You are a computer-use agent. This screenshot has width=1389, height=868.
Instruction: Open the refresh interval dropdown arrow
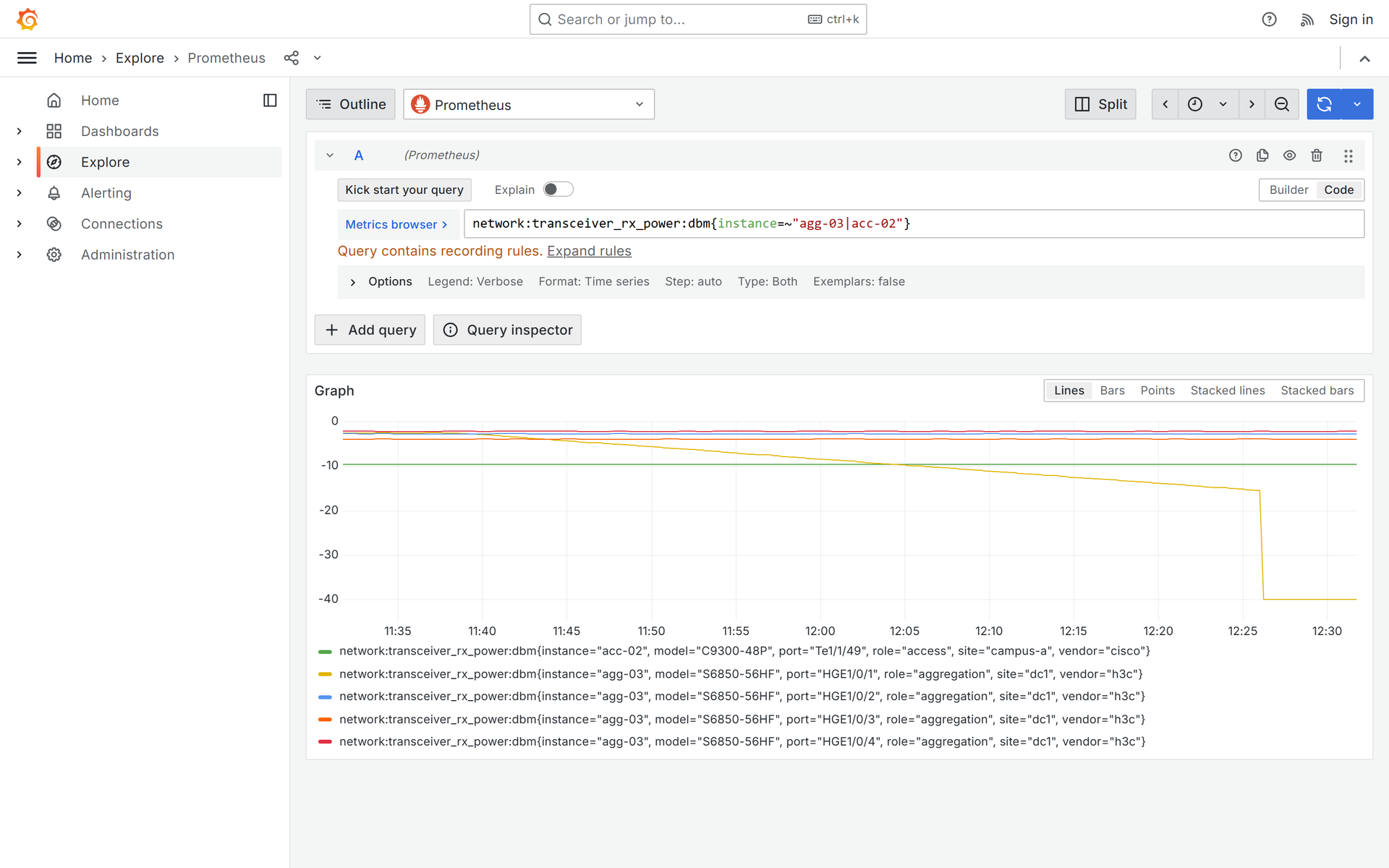coord(1357,104)
